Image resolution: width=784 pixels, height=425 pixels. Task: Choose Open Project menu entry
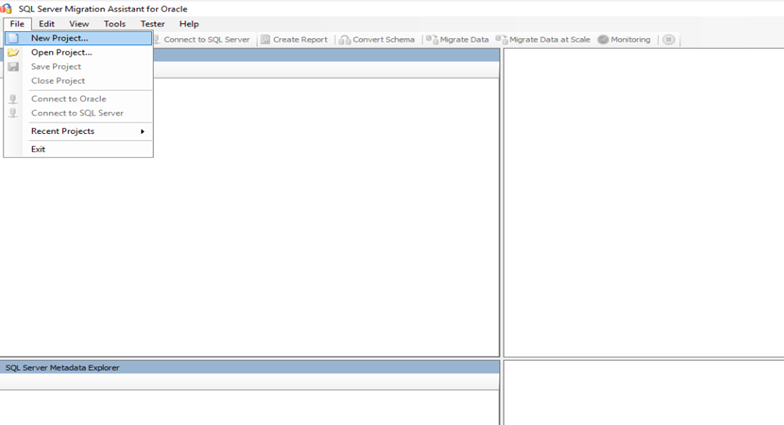click(x=78, y=52)
